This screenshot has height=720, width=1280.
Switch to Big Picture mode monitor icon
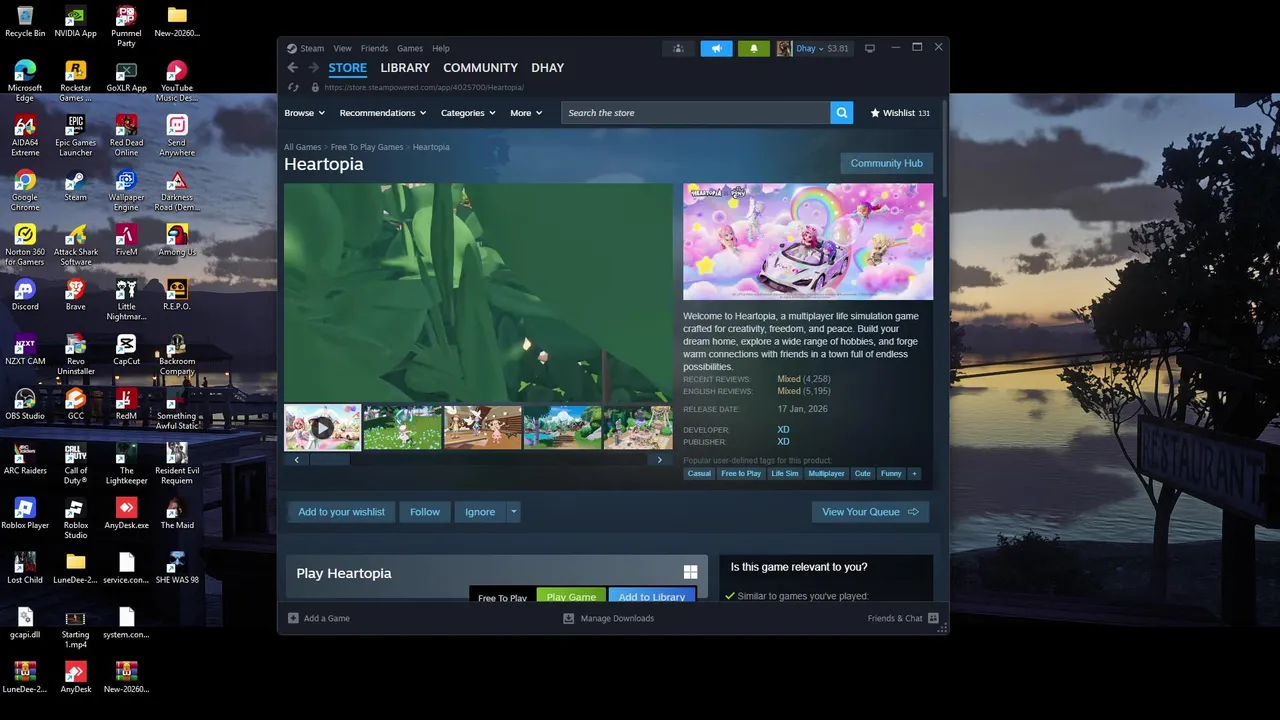tap(870, 48)
